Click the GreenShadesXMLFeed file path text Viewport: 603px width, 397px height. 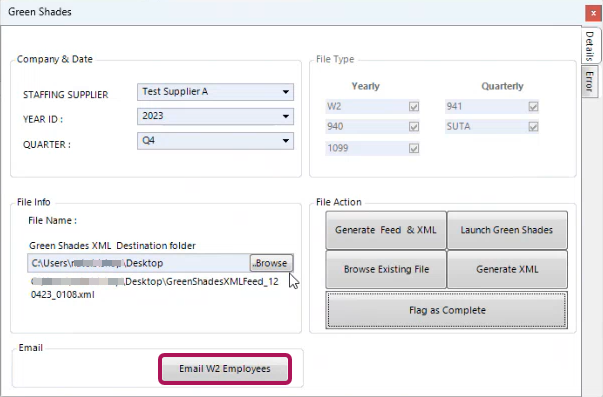(x=155, y=288)
